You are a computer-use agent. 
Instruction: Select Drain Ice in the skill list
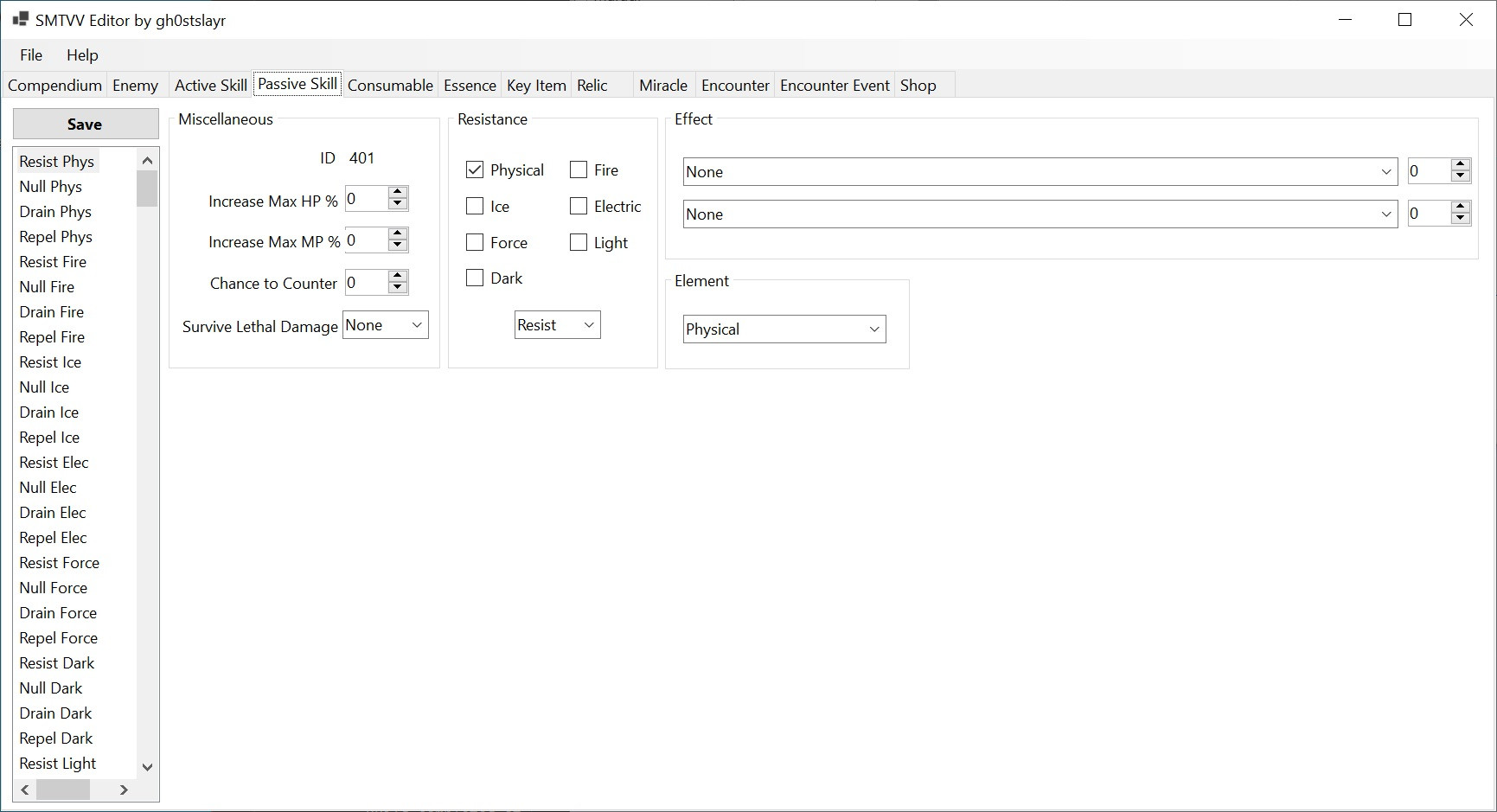[49, 412]
